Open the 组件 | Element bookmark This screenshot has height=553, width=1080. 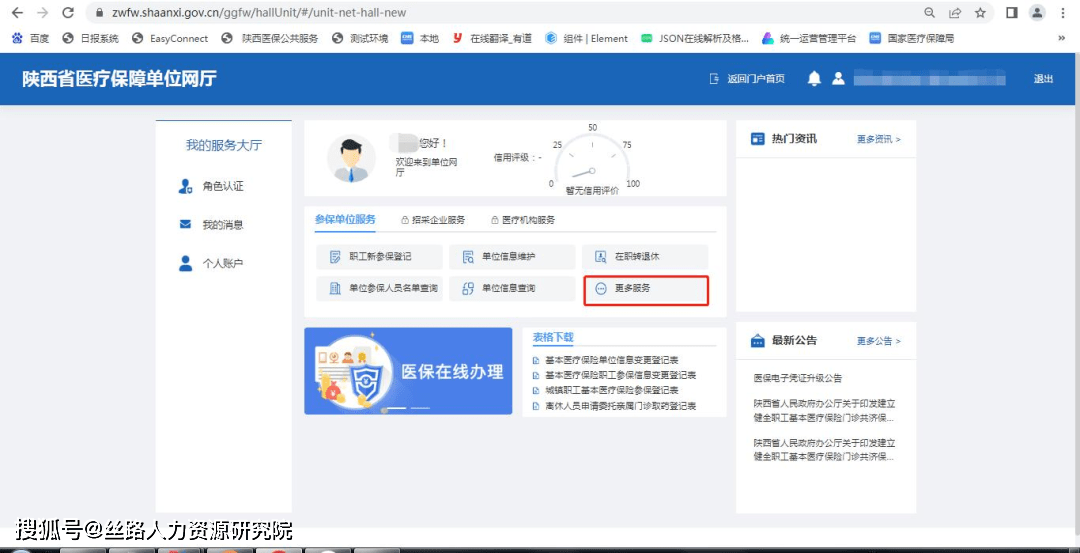[586, 39]
